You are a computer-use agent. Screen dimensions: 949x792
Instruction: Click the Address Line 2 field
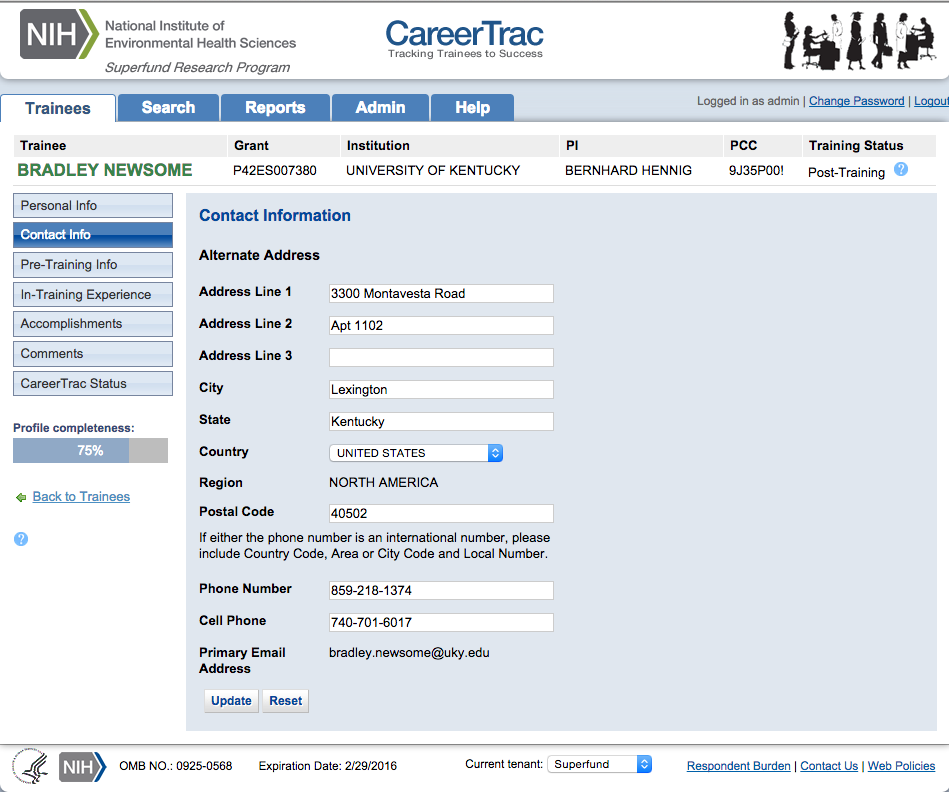(441, 326)
